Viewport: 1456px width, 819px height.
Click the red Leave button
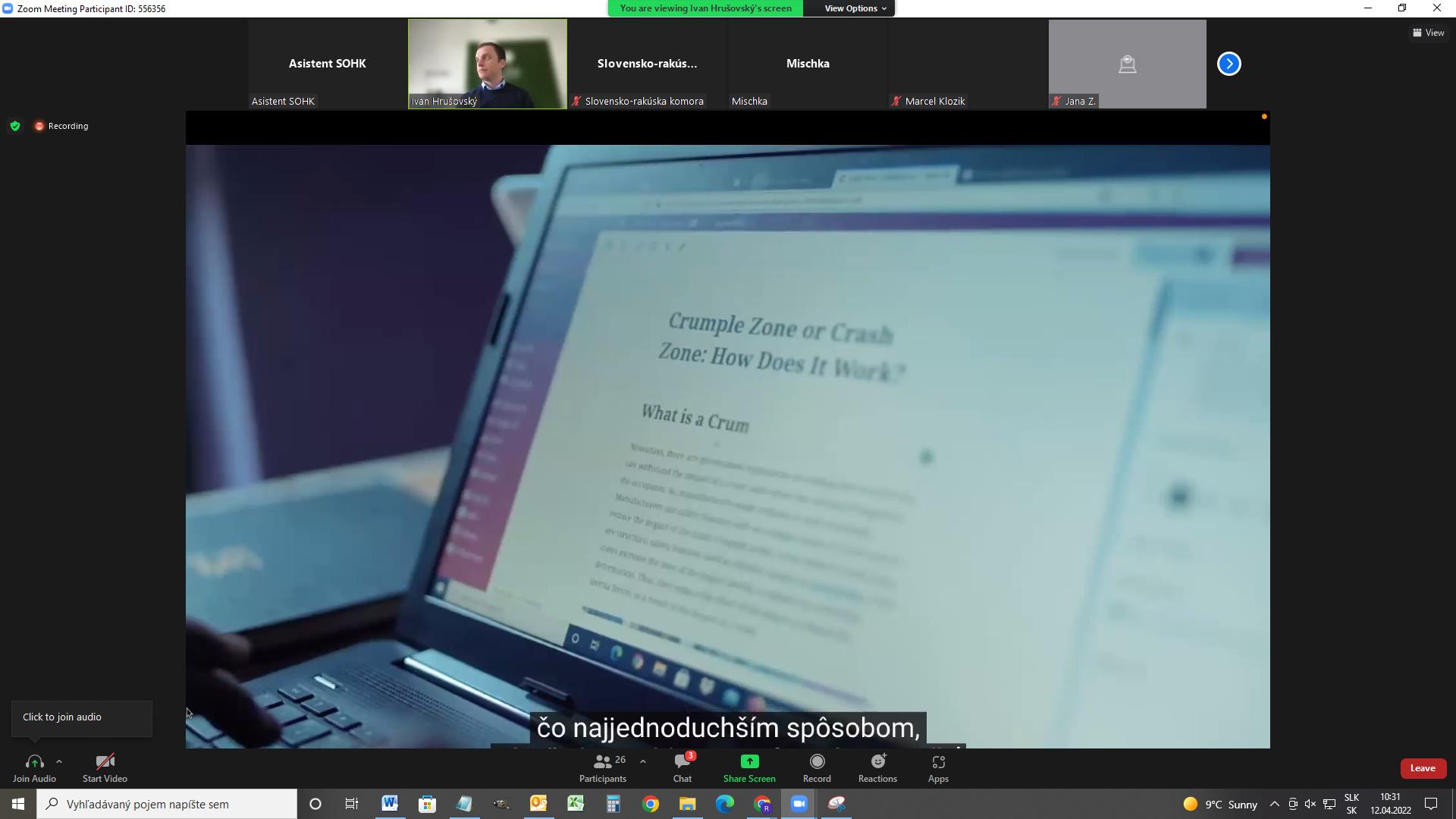[1423, 768]
